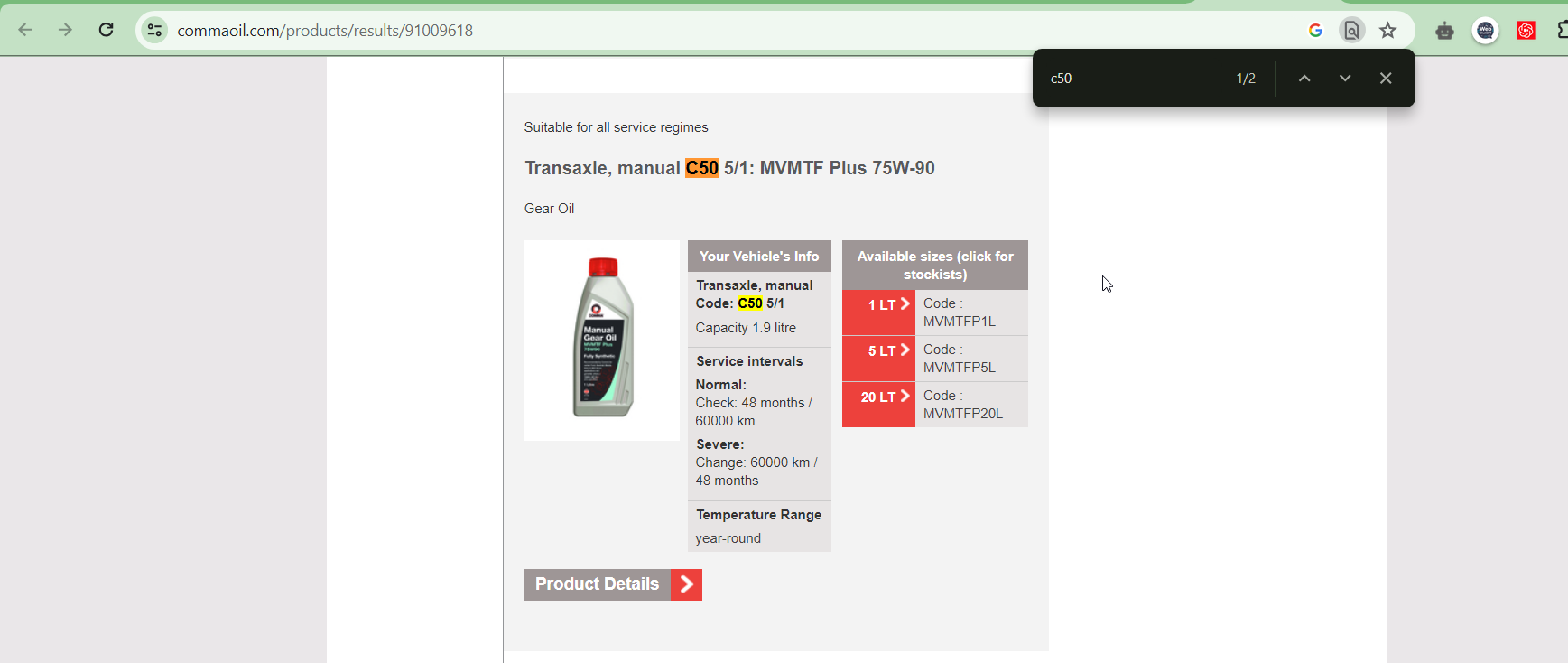
Task: Jump to next find match
Action: [1345, 79]
